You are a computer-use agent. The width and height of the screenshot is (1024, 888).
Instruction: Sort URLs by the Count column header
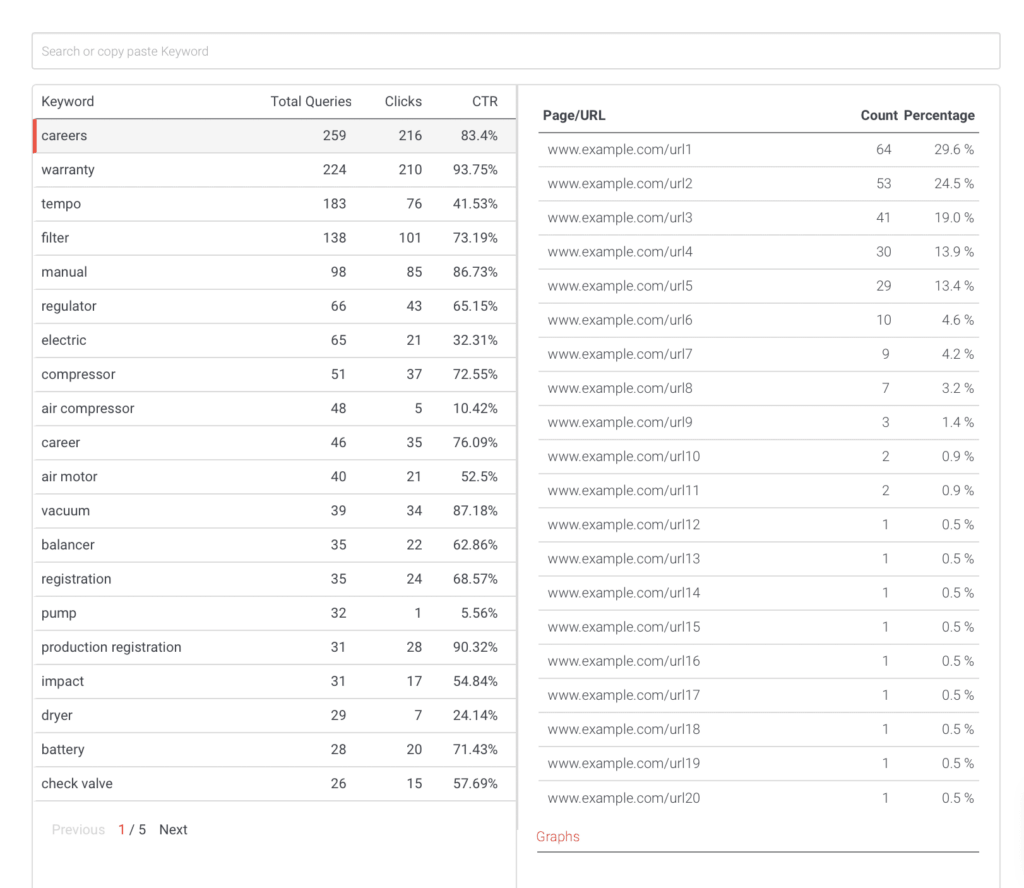[879, 115]
